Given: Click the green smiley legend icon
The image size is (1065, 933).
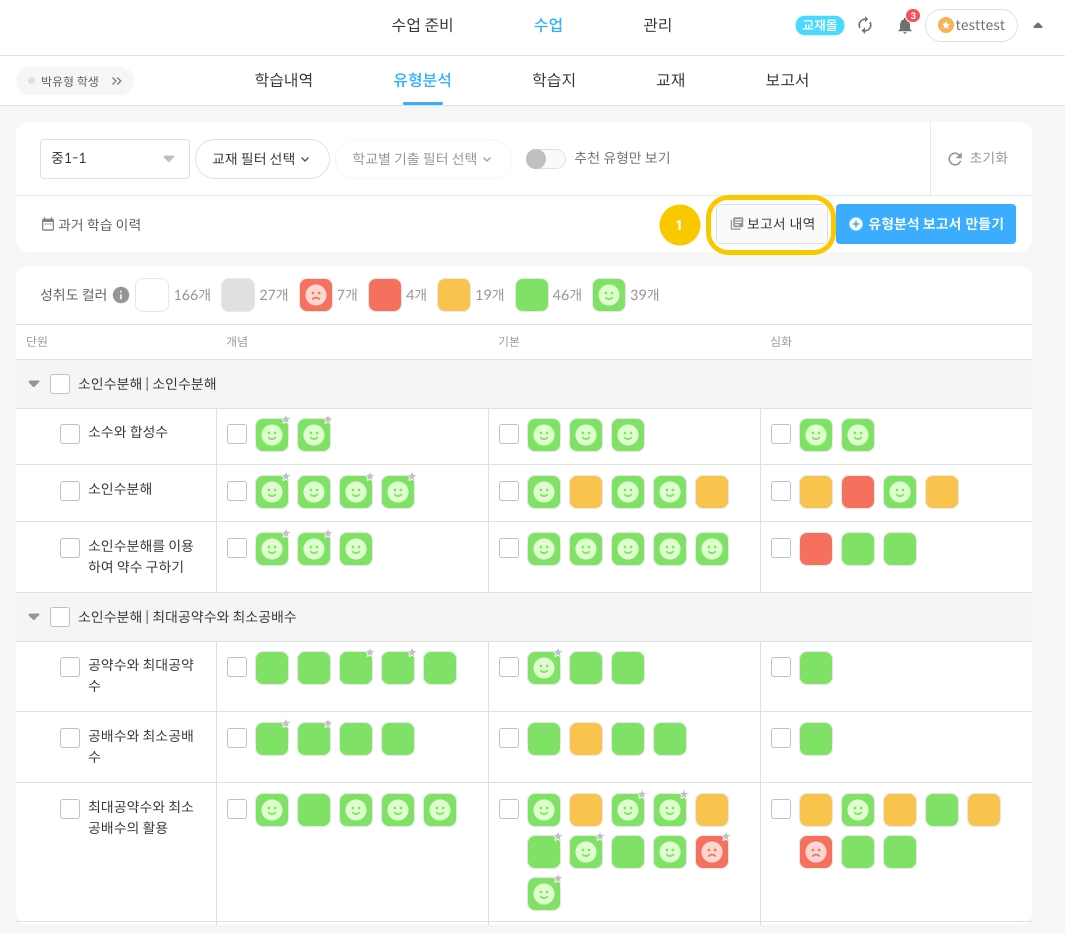Looking at the screenshot, I should (x=608, y=295).
